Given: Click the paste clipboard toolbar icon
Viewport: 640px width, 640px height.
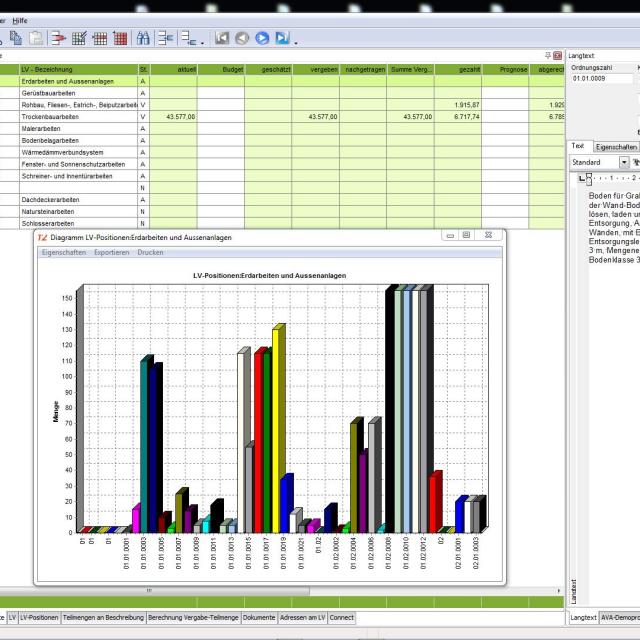Looking at the screenshot, I should coord(36,38).
